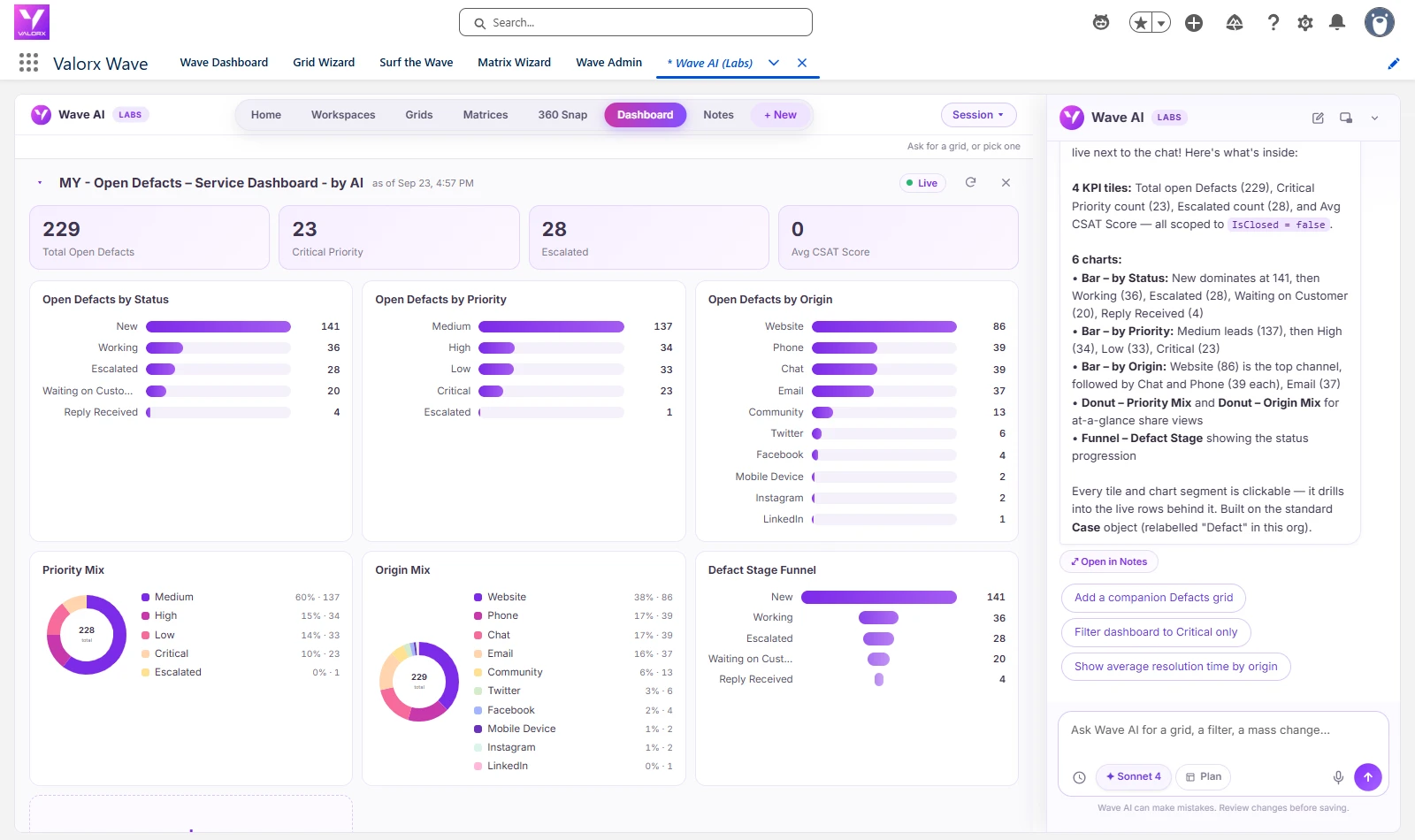Viewport: 1415px width, 840px height.
Task: Click the Priority Mix donut chart
Action: coord(87,635)
